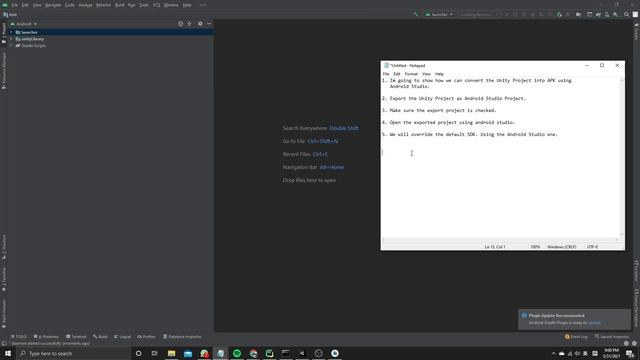Screen dimensions: 640x360
Task: Open the Resource Manager side tab
Action: [x=4, y=70]
